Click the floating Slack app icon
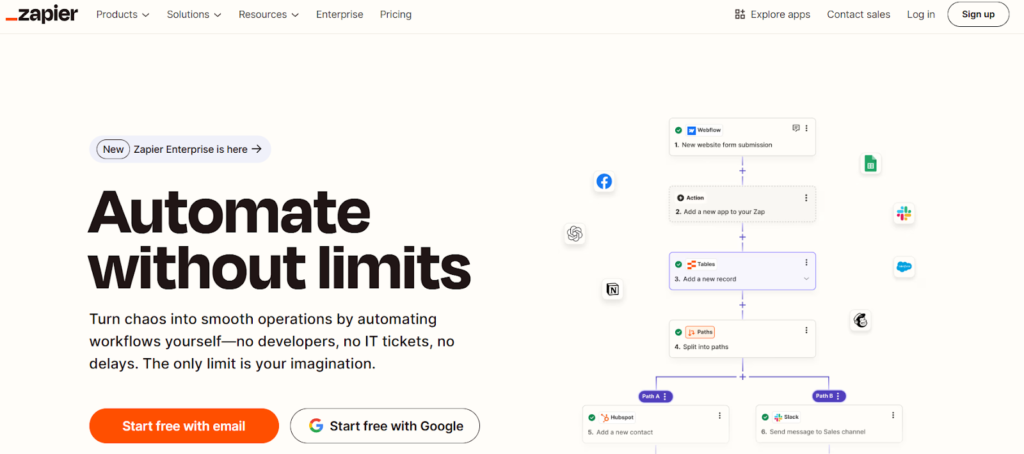This screenshot has width=1024, height=454. point(904,213)
